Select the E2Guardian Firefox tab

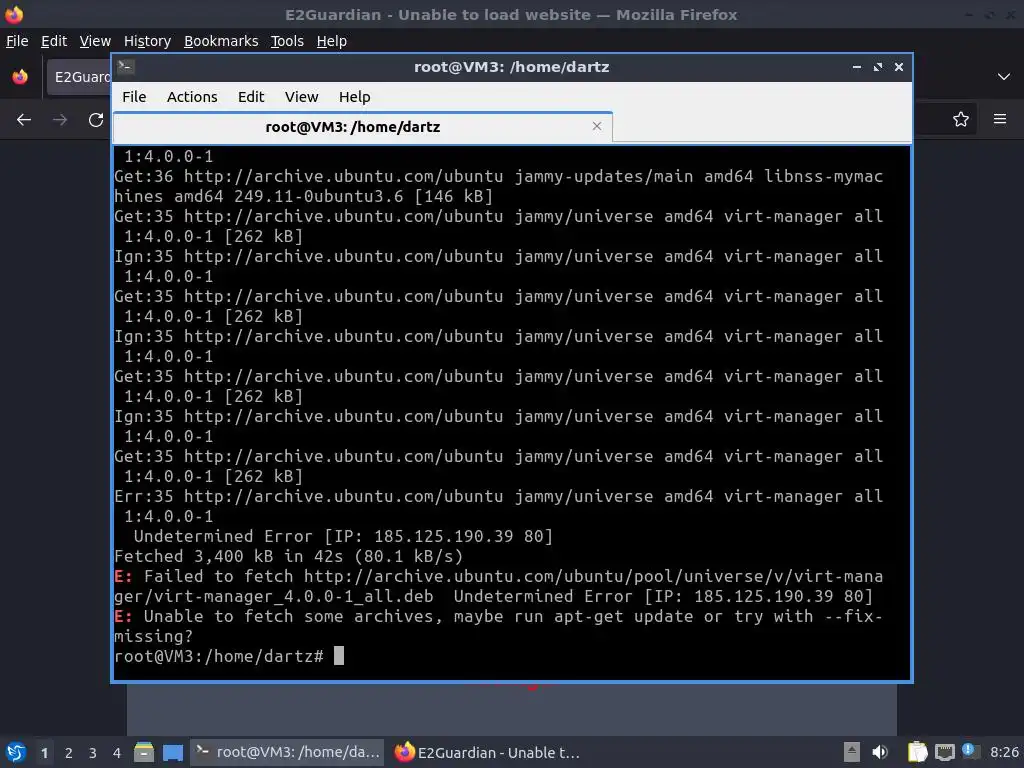tap(78, 77)
